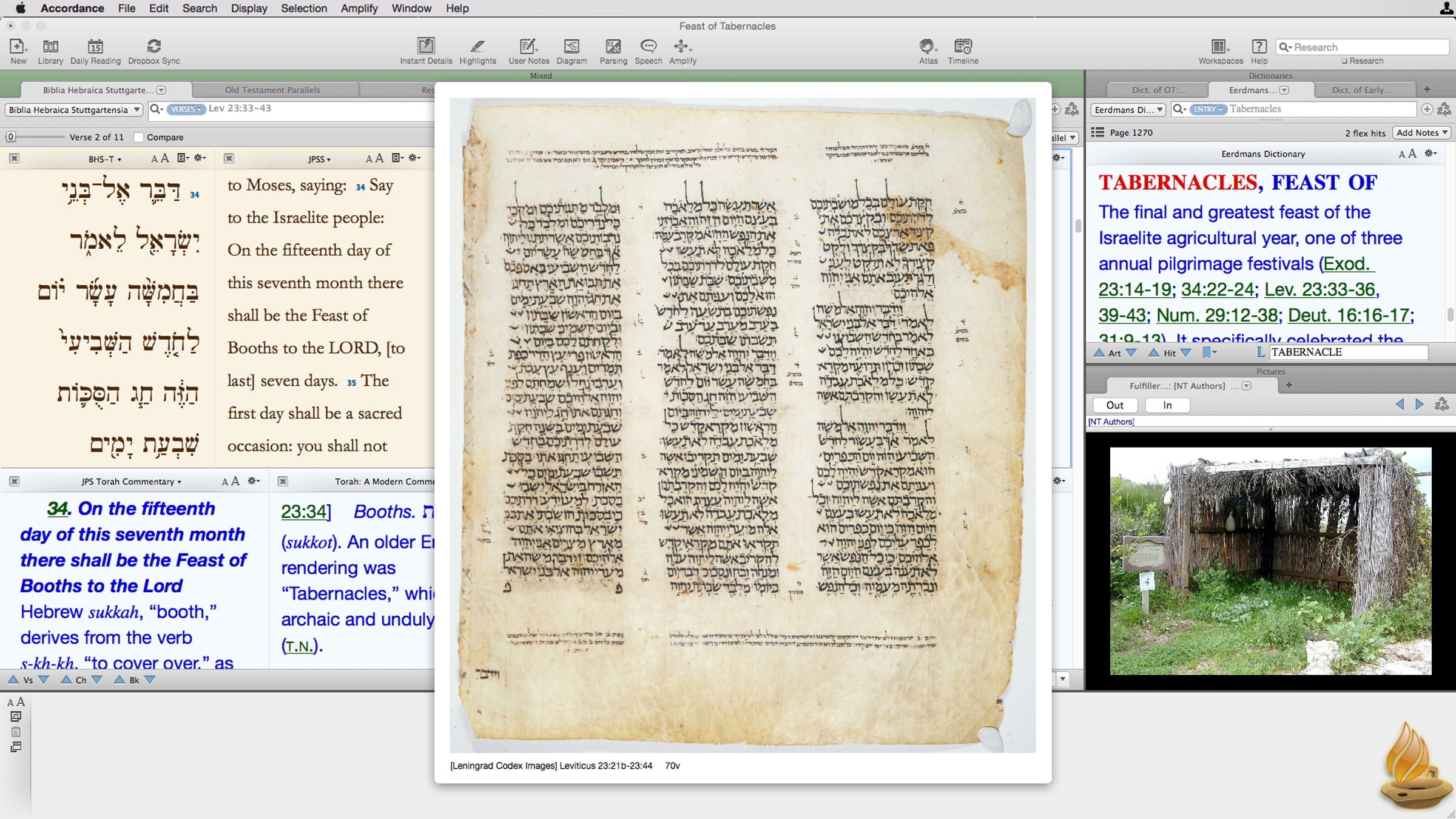Close the JPS Torah Commentary pane
The width and height of the screenshot is (1456, 819).
point(14,481)
